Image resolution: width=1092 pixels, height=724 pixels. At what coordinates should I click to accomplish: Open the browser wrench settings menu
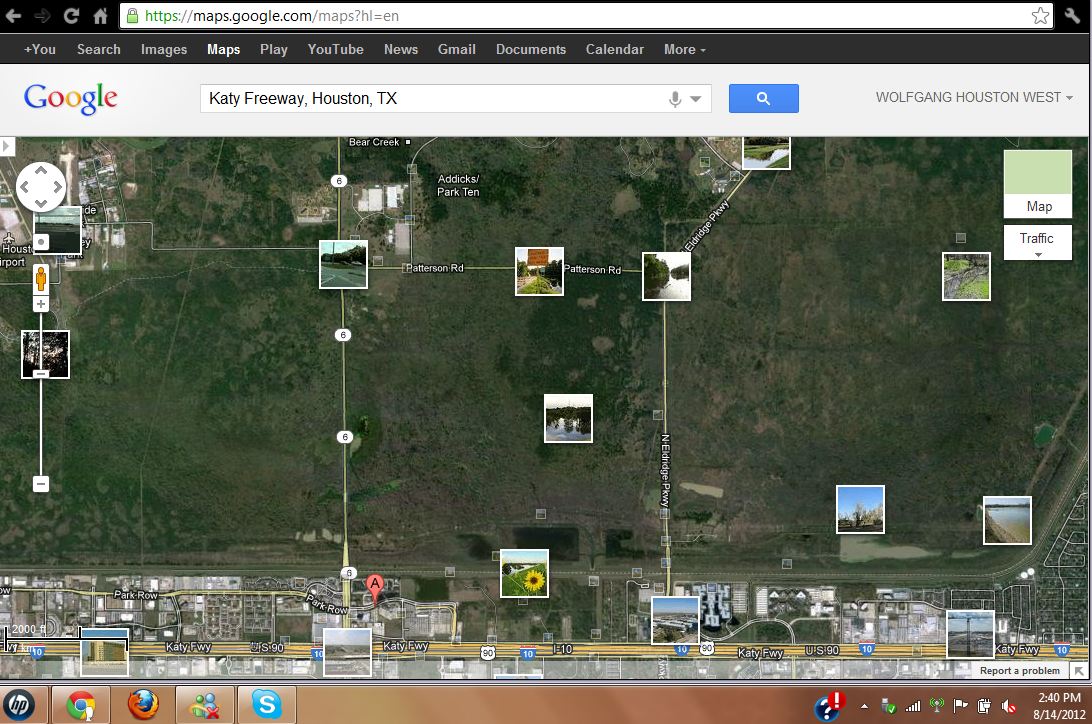pyautogui.click(x=1072, y=15)
